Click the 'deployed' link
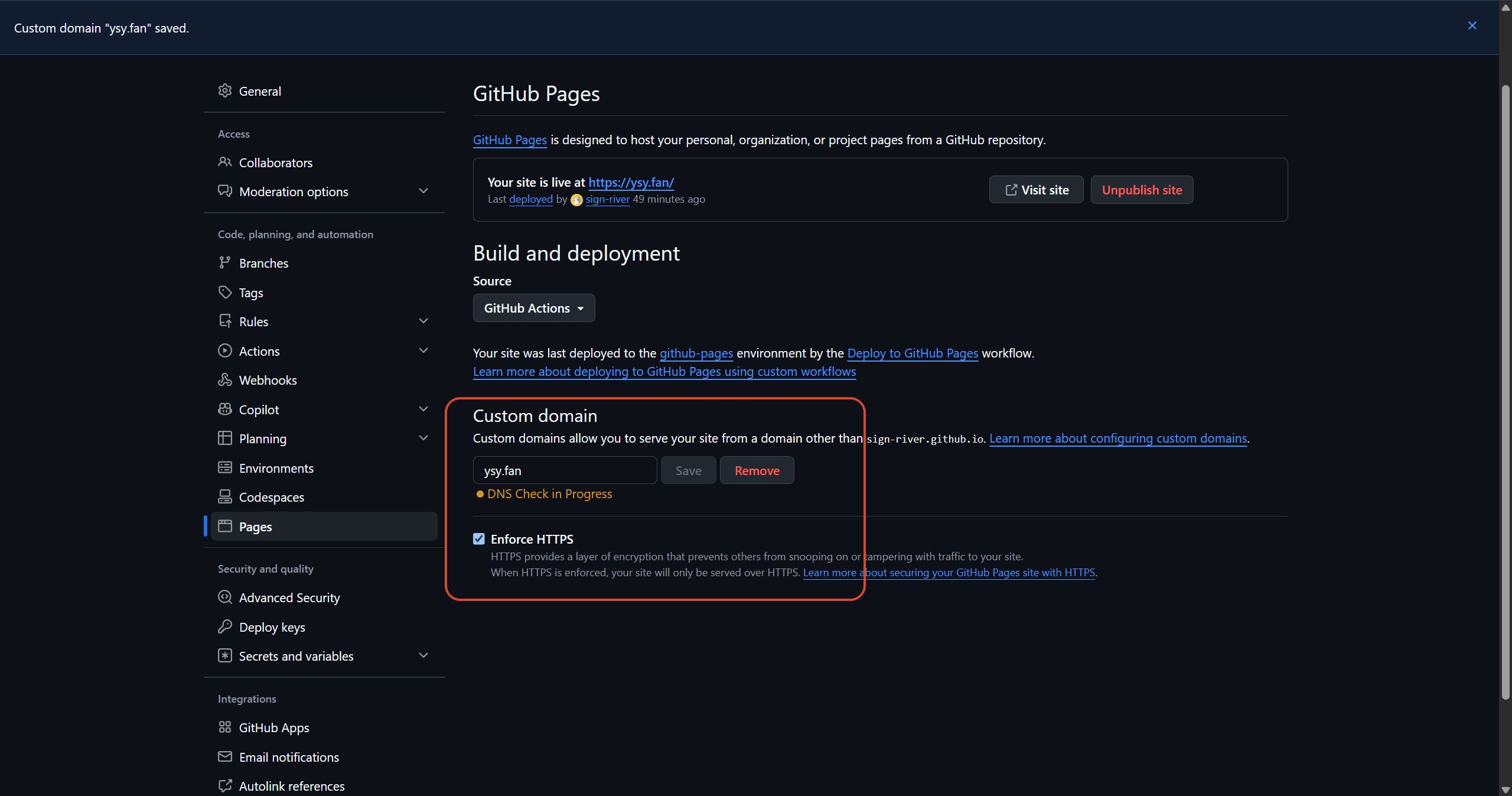This screenshot has height=796, width=1512. click(531, 199)
